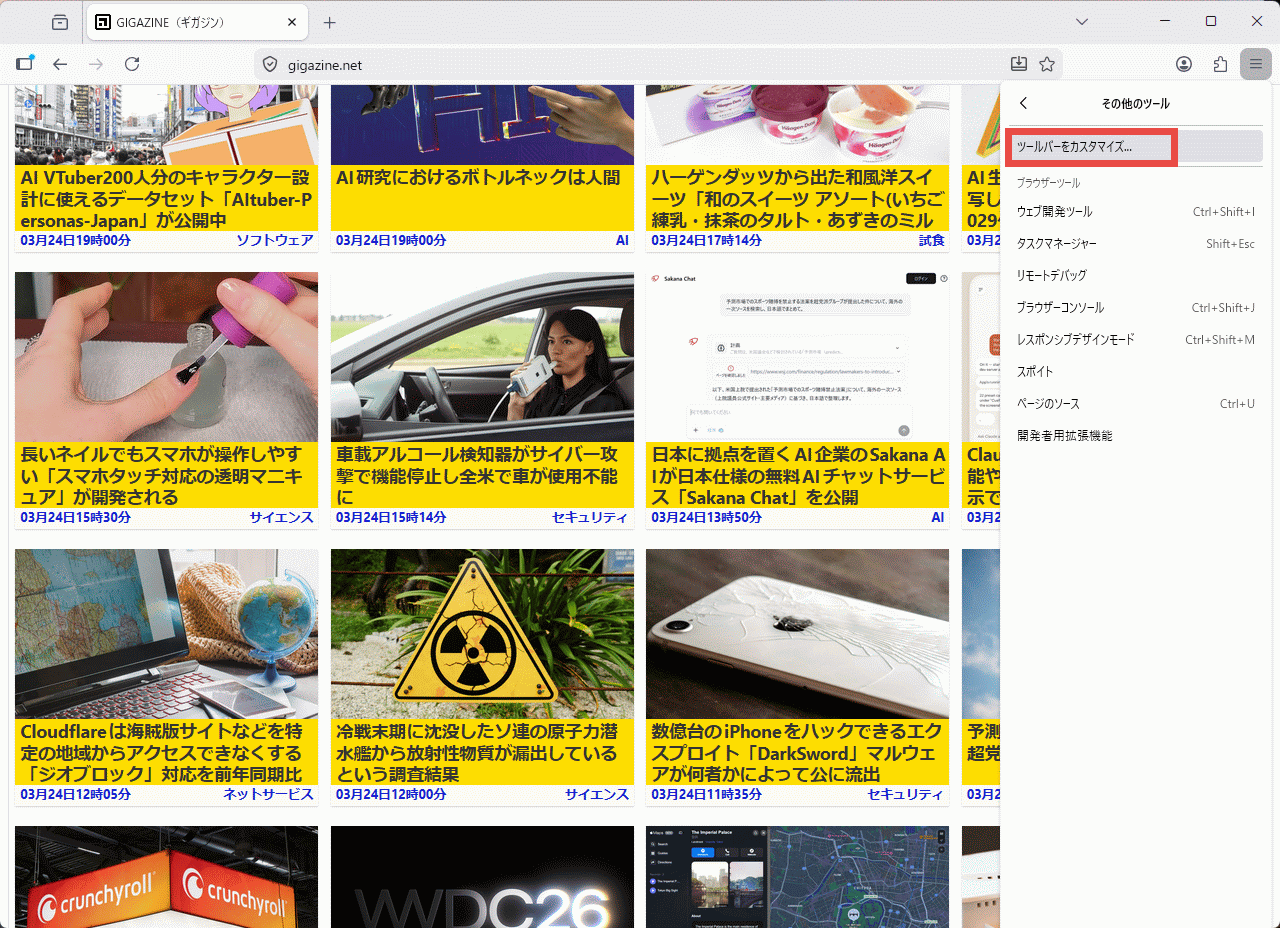Reload the page with refresh icon
This screenshot has height=928, width=1280.
pos(132,64)
